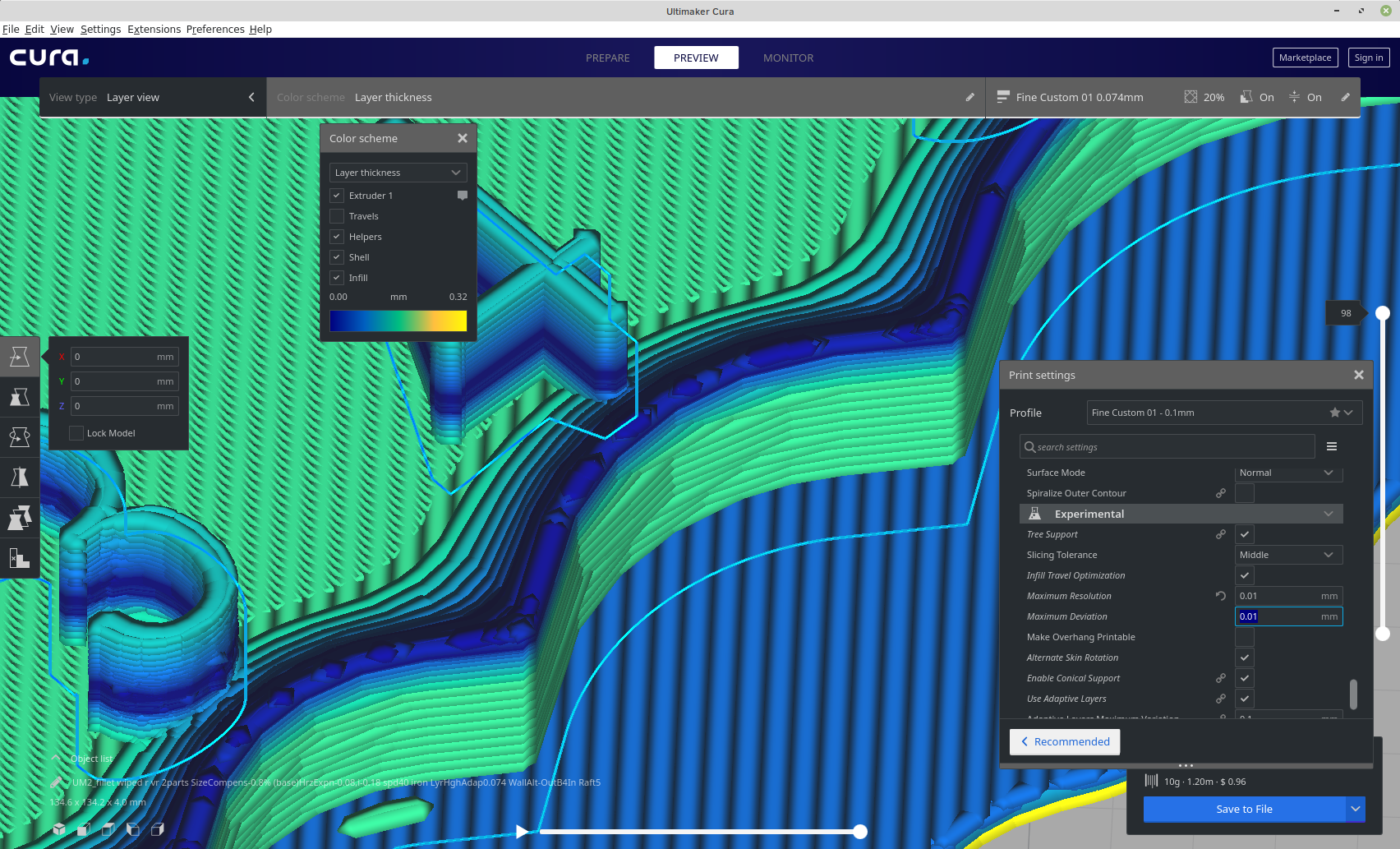Enable Make Overhang Printable checkbox
The width and height of the screenshot is (1400, 849).
click(1245, 637)
